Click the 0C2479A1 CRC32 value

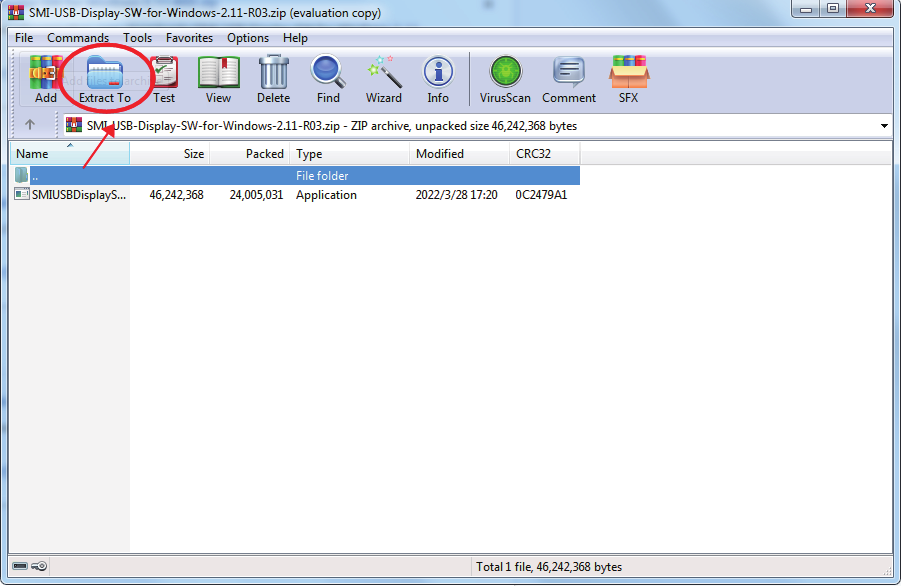pos(541,195)
